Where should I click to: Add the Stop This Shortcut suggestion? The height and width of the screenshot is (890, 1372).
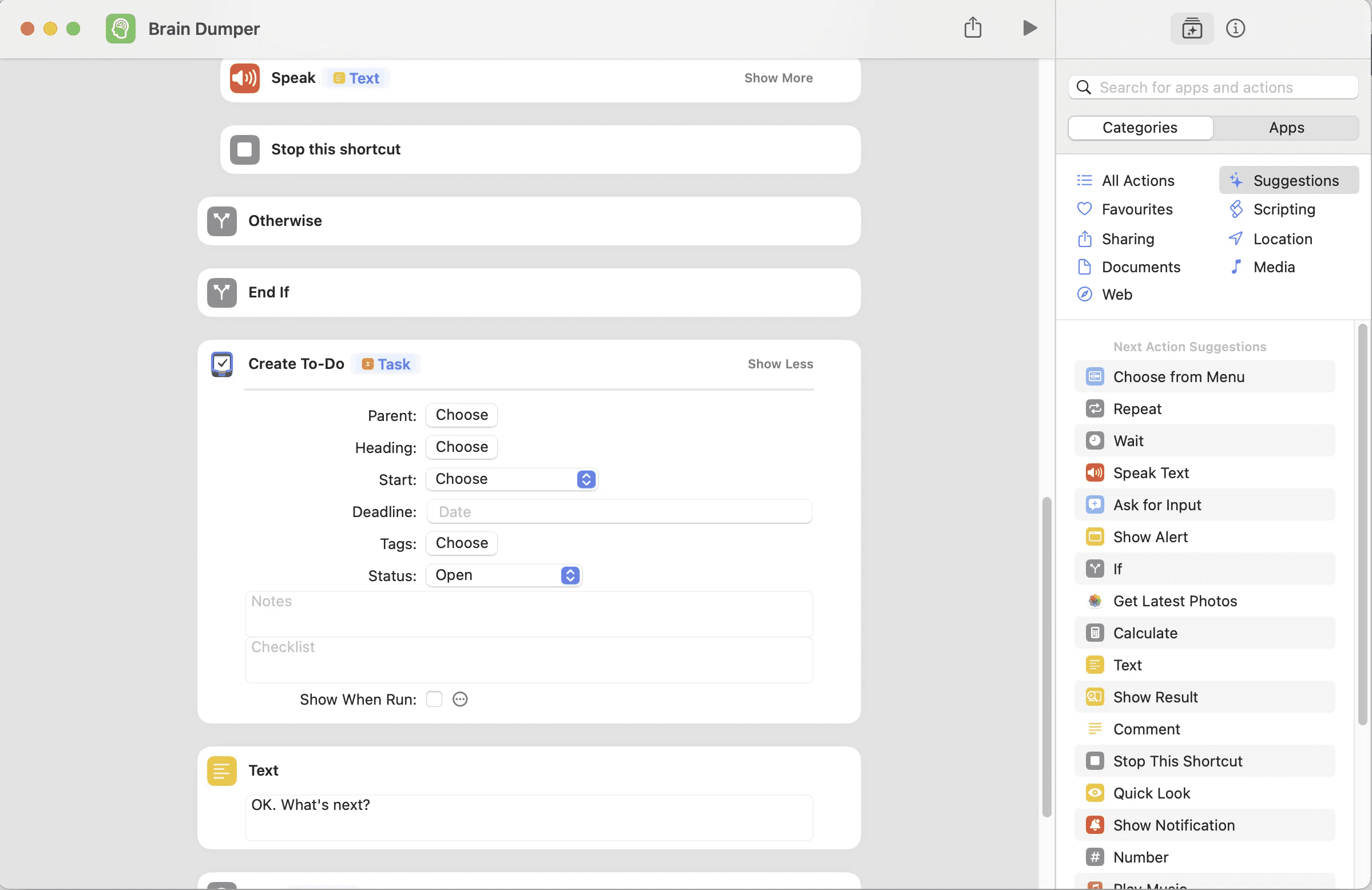(1205, 761)
